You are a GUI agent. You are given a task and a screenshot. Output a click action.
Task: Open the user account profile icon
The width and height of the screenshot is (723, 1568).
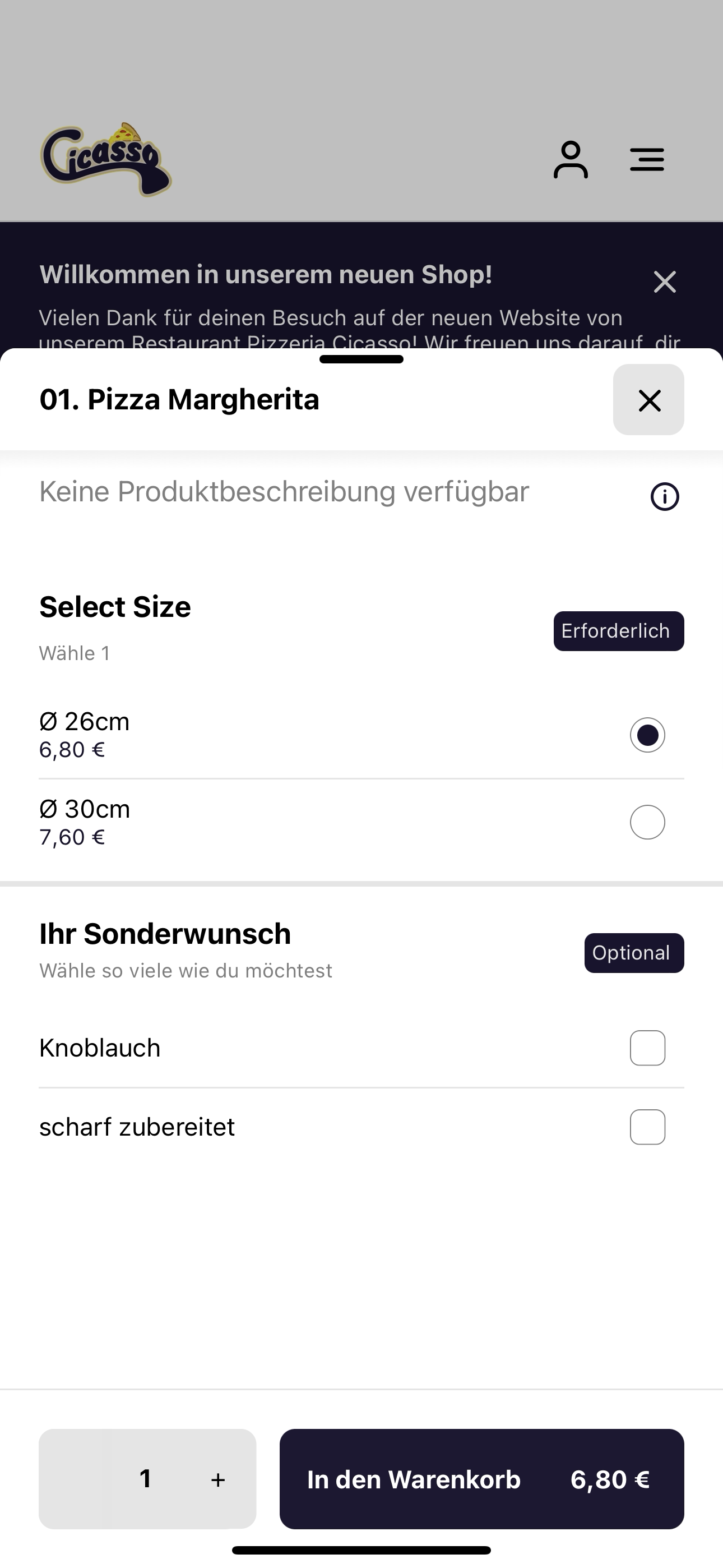(x=570, y=159)
